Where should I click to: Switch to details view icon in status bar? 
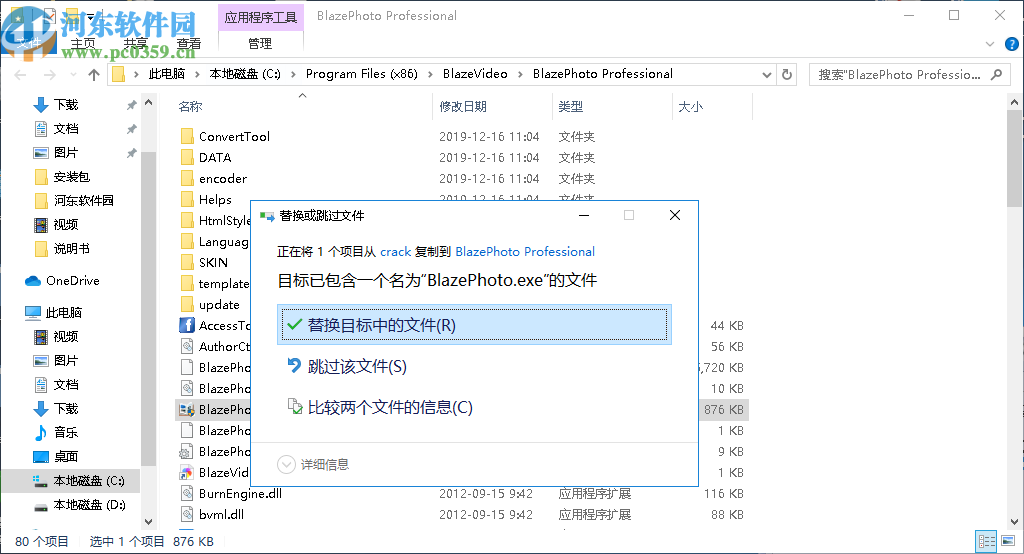986,541
